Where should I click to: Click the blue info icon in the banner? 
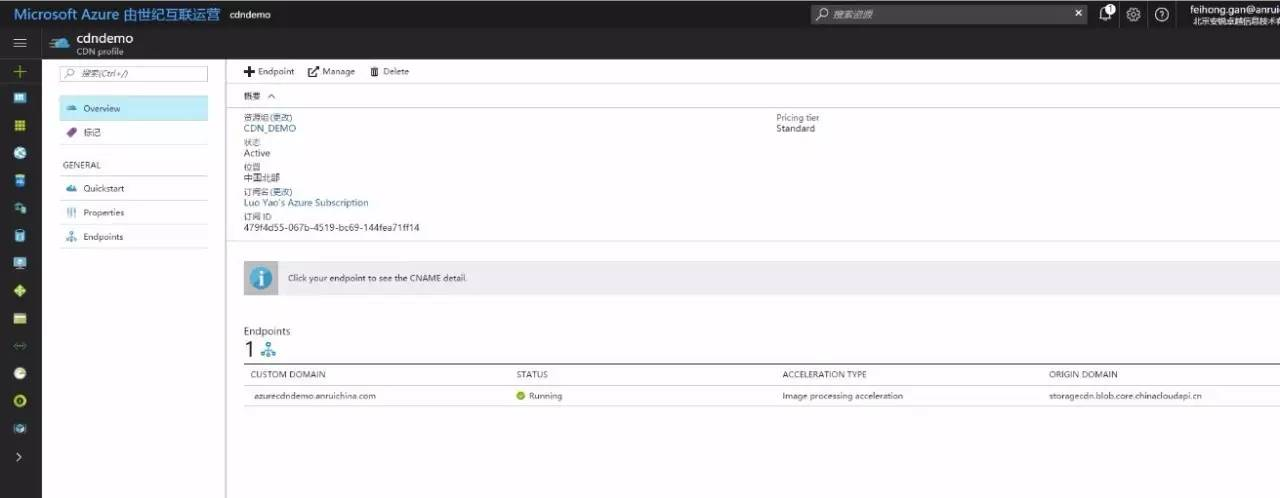tap(261, 277)
